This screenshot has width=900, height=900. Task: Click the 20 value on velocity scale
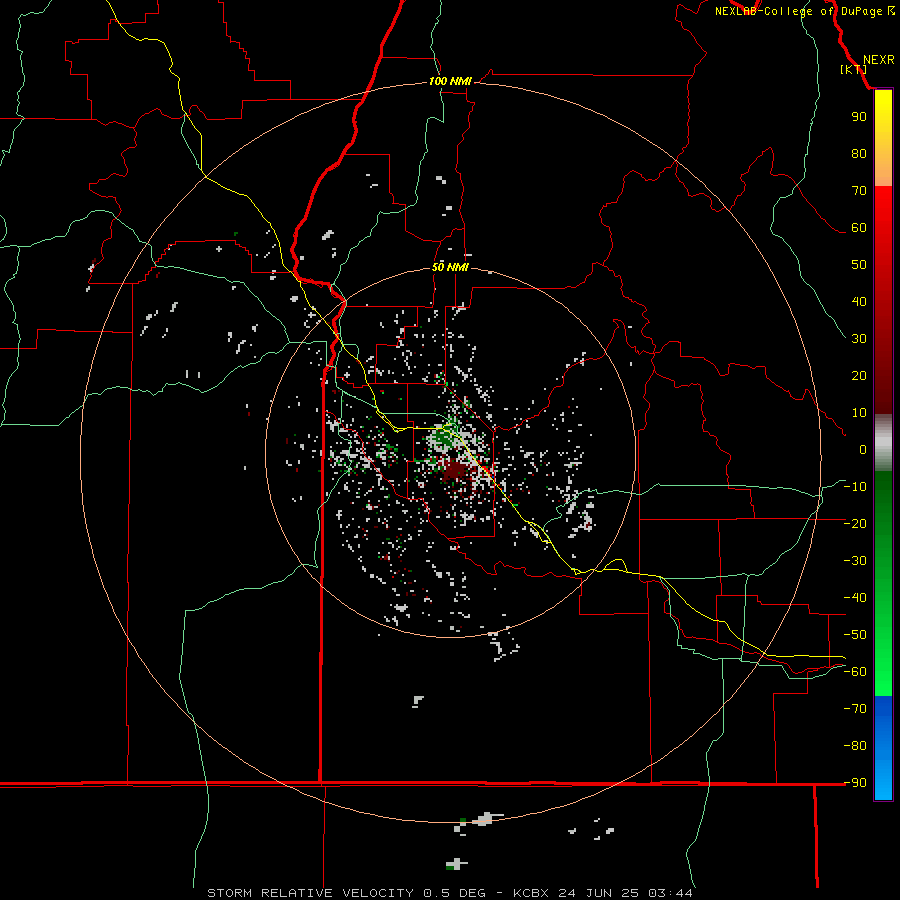859,375
